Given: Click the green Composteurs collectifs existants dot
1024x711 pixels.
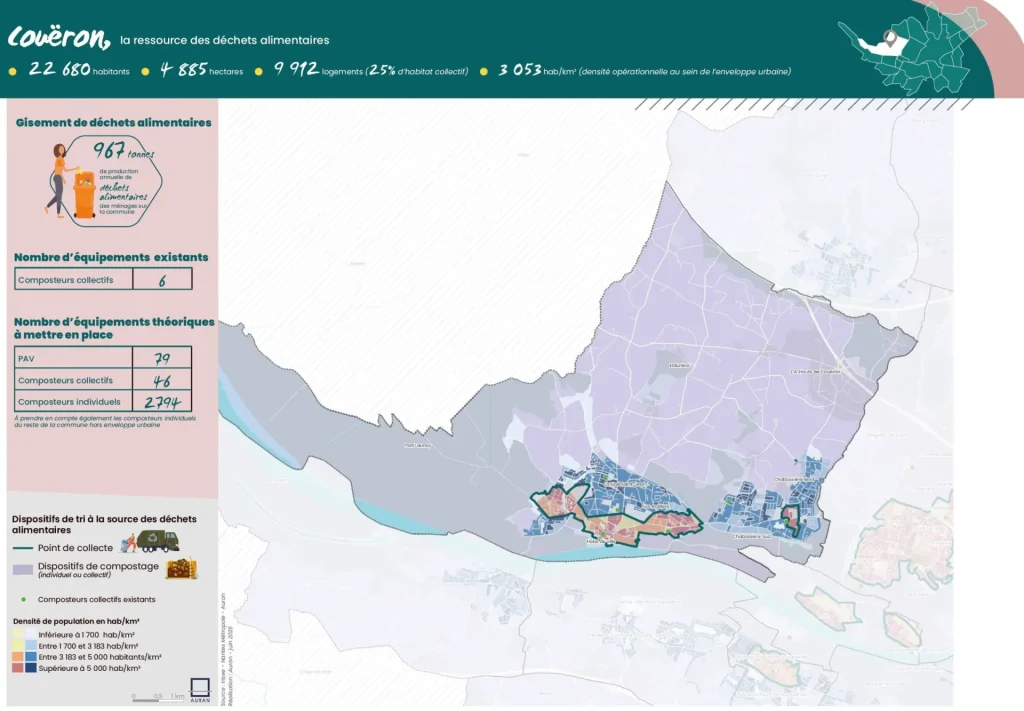Looking at the screenshot, I should click(24, 598).
